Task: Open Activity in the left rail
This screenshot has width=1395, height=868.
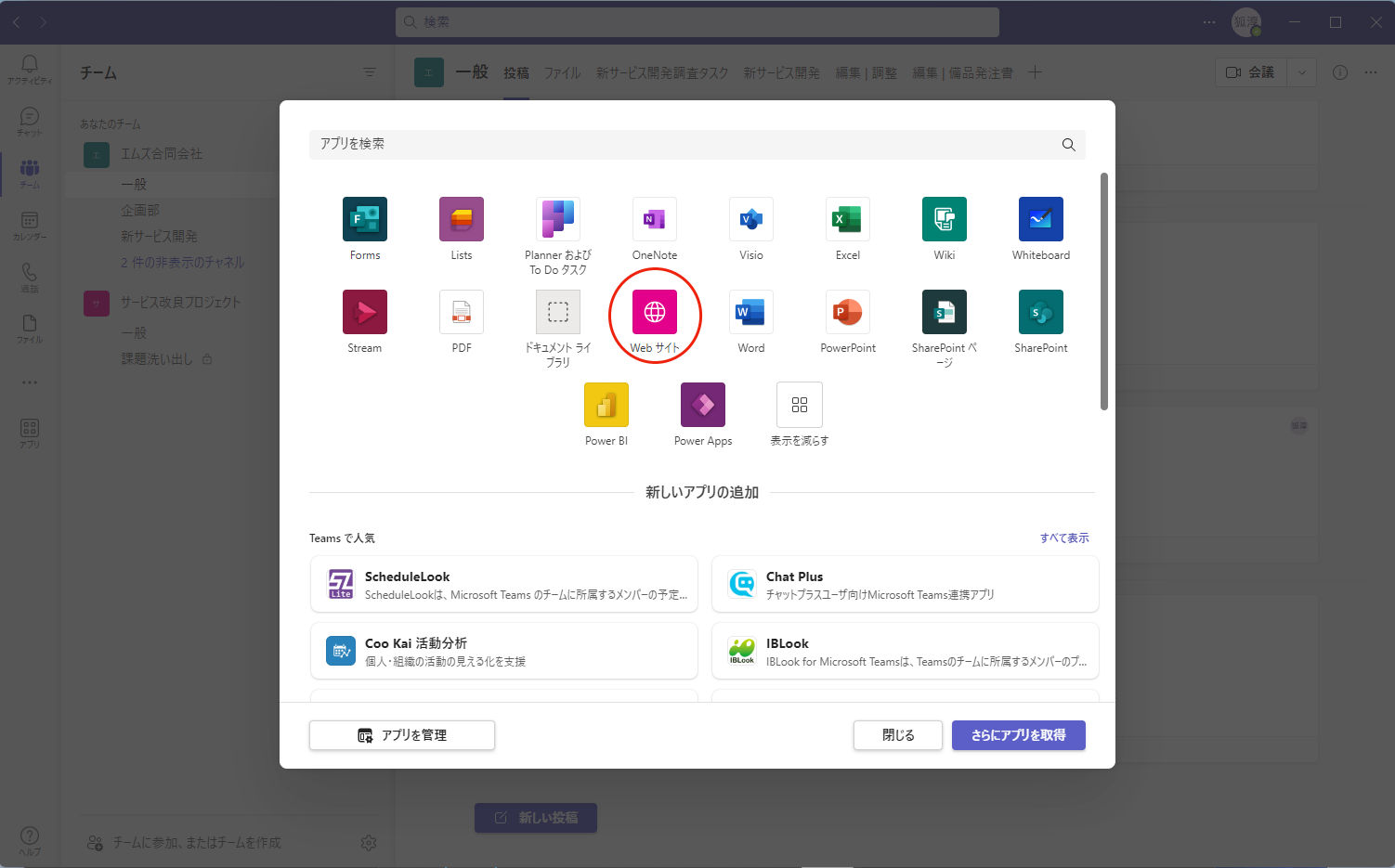Action: tap(30, 69)
